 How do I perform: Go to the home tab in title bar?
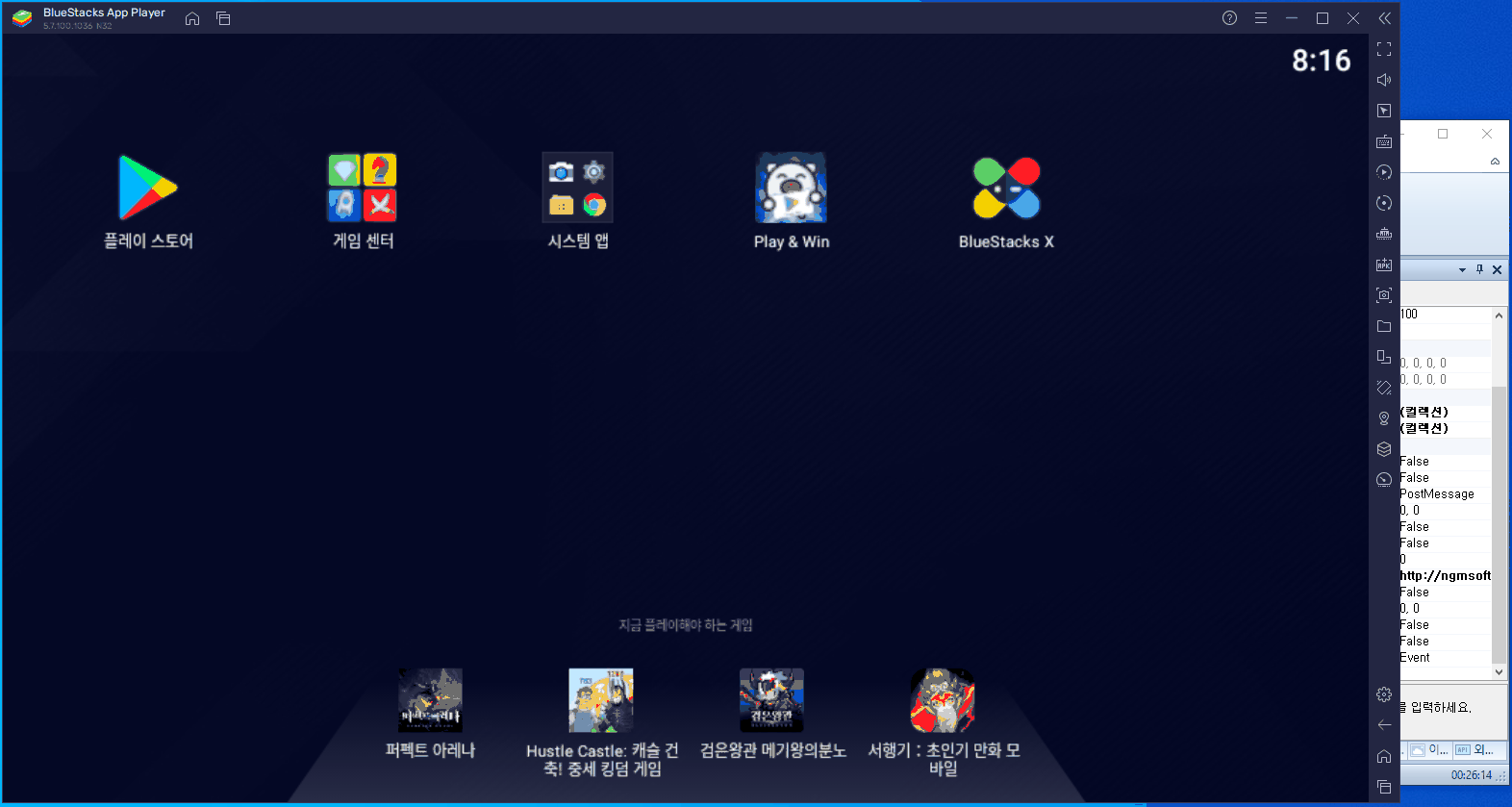(192, 18)
